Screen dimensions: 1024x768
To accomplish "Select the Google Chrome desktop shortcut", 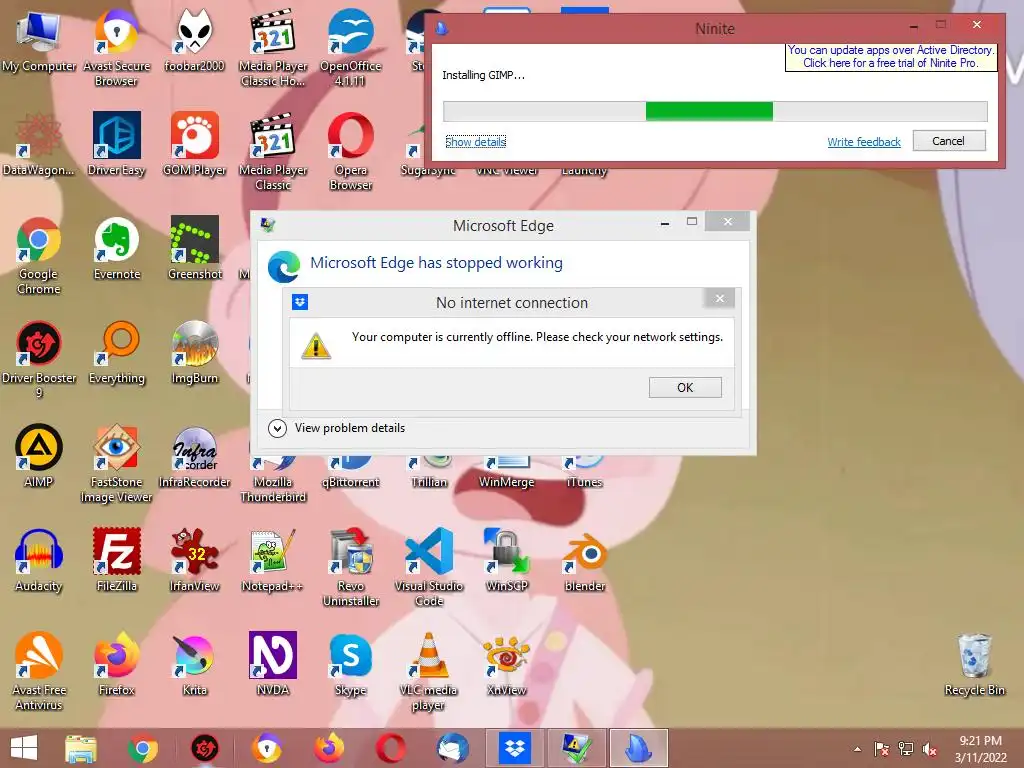I will pyautogui.click(x=39, y=255).
